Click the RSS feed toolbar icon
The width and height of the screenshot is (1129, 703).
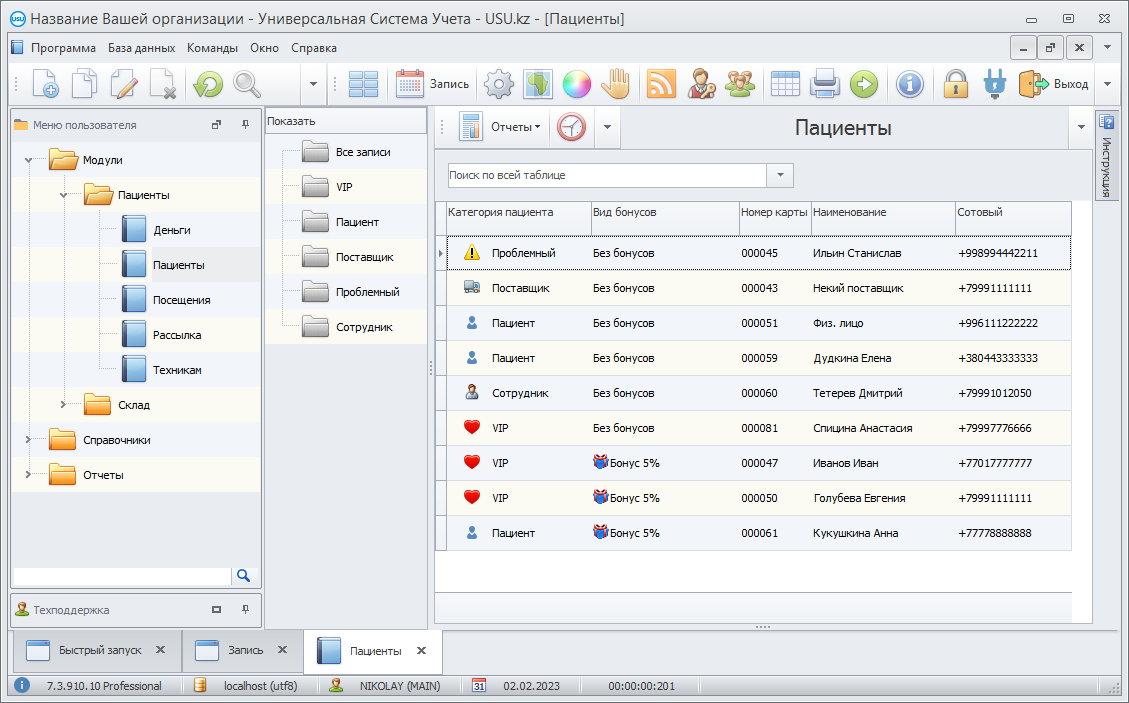[x=662, y=85]
